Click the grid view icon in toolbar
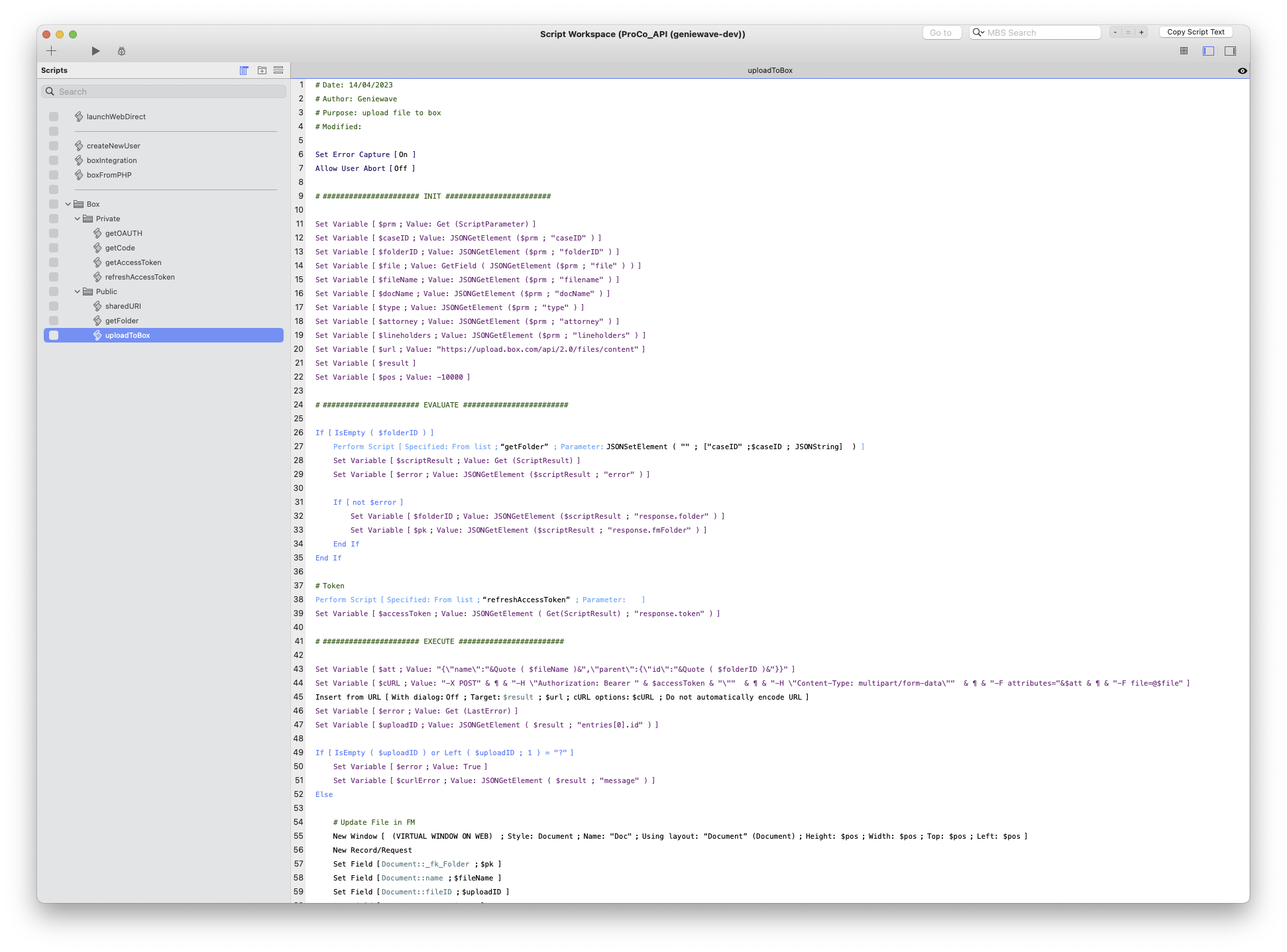 coord(1184,51)
